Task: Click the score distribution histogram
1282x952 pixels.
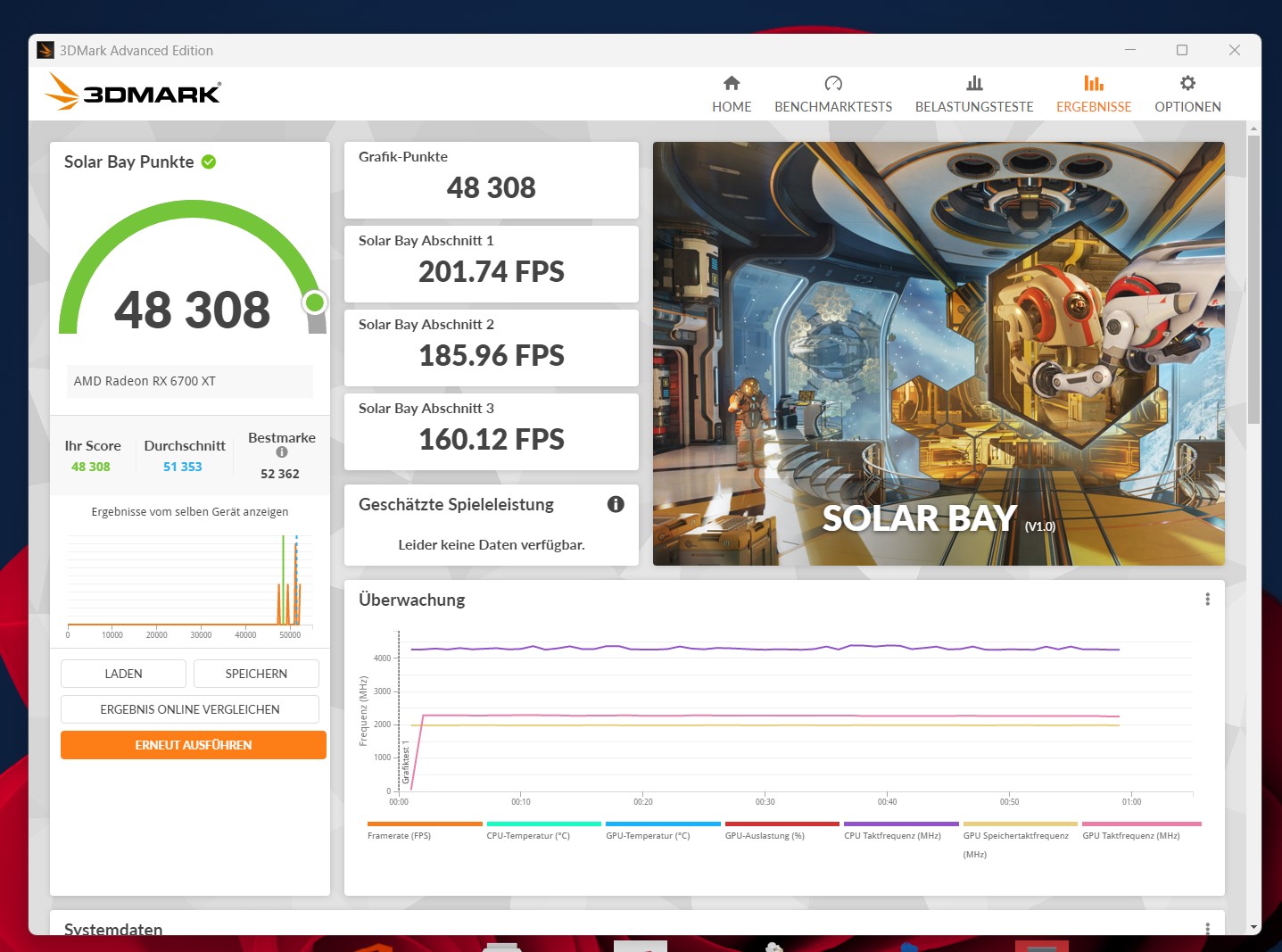Action: click(x=188, y=586)
